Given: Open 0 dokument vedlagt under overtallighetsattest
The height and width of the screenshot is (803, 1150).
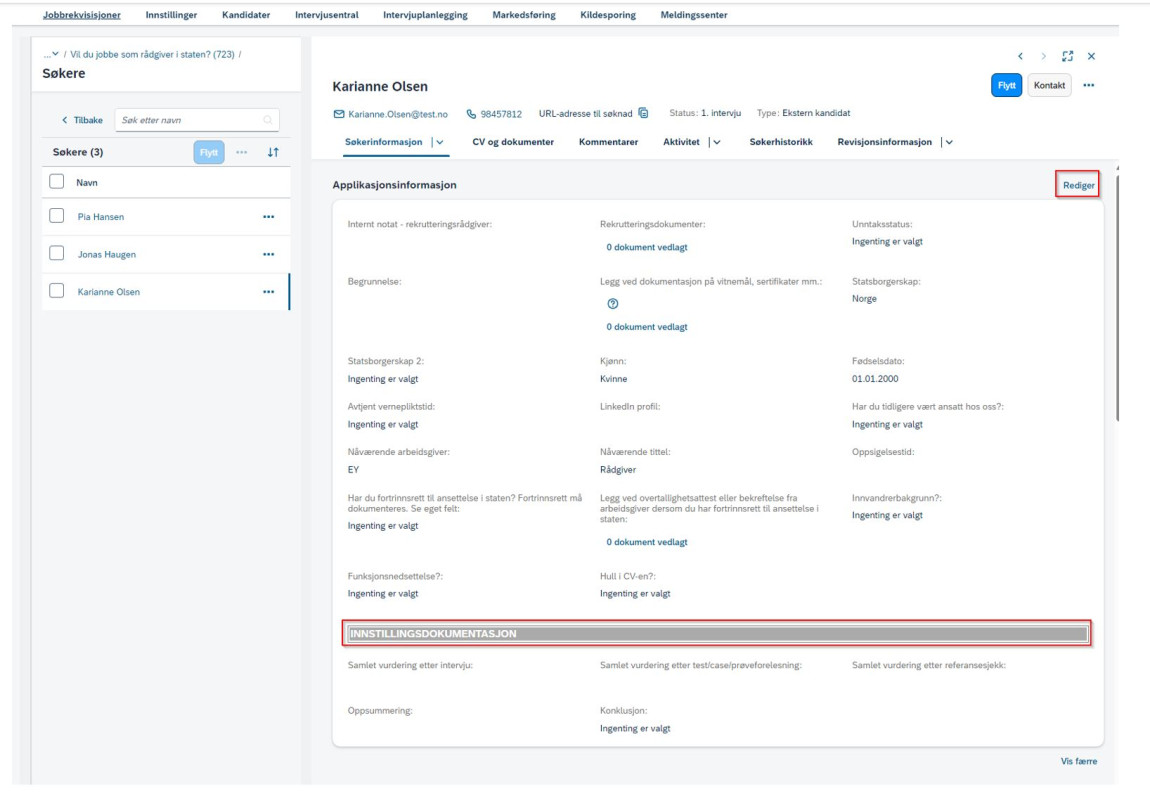Looking at the screenshot, I should coord(647,542).
